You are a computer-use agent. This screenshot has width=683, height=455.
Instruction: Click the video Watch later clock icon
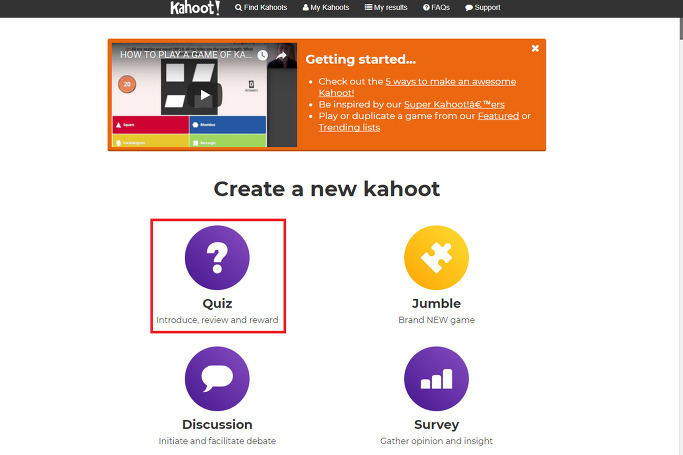[262, 55]
